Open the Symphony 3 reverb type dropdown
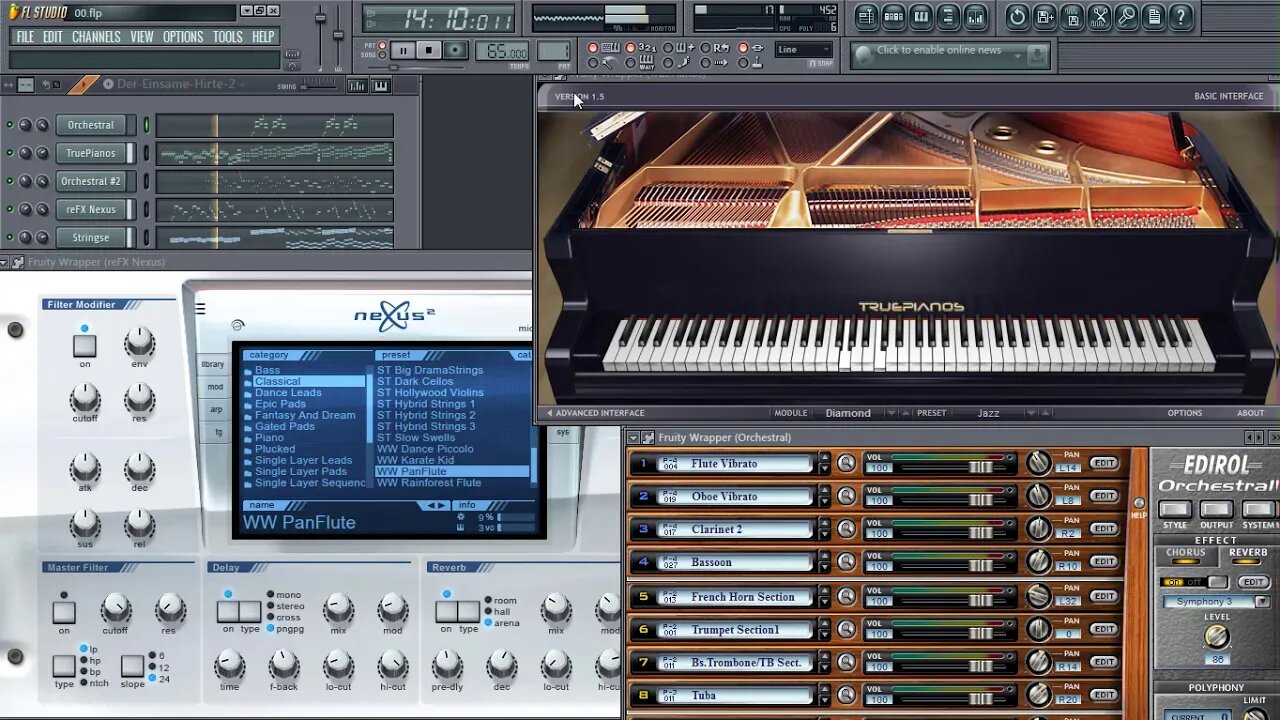 tap(1262, 602)
